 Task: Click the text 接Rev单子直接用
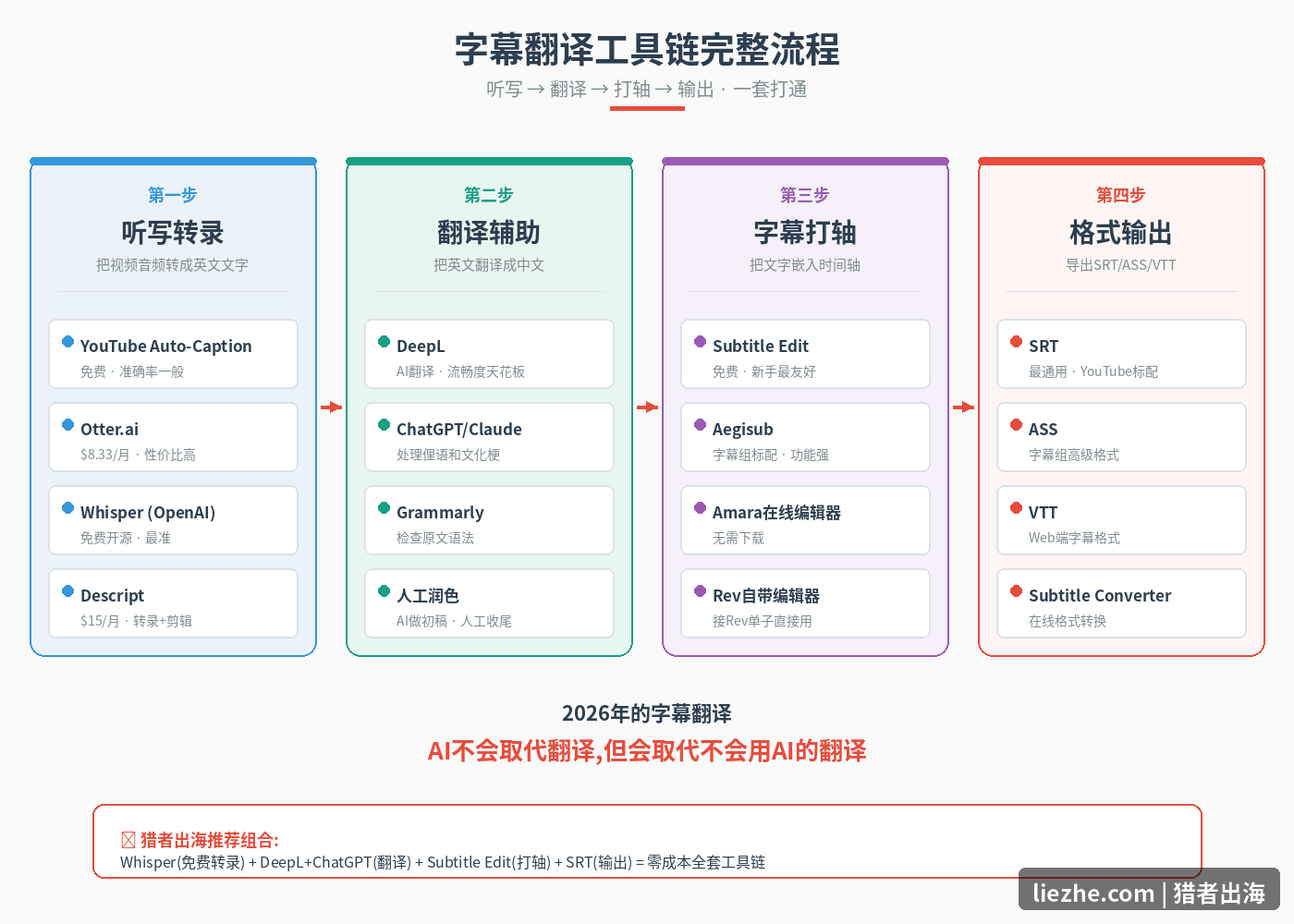(x=763, y=621)
